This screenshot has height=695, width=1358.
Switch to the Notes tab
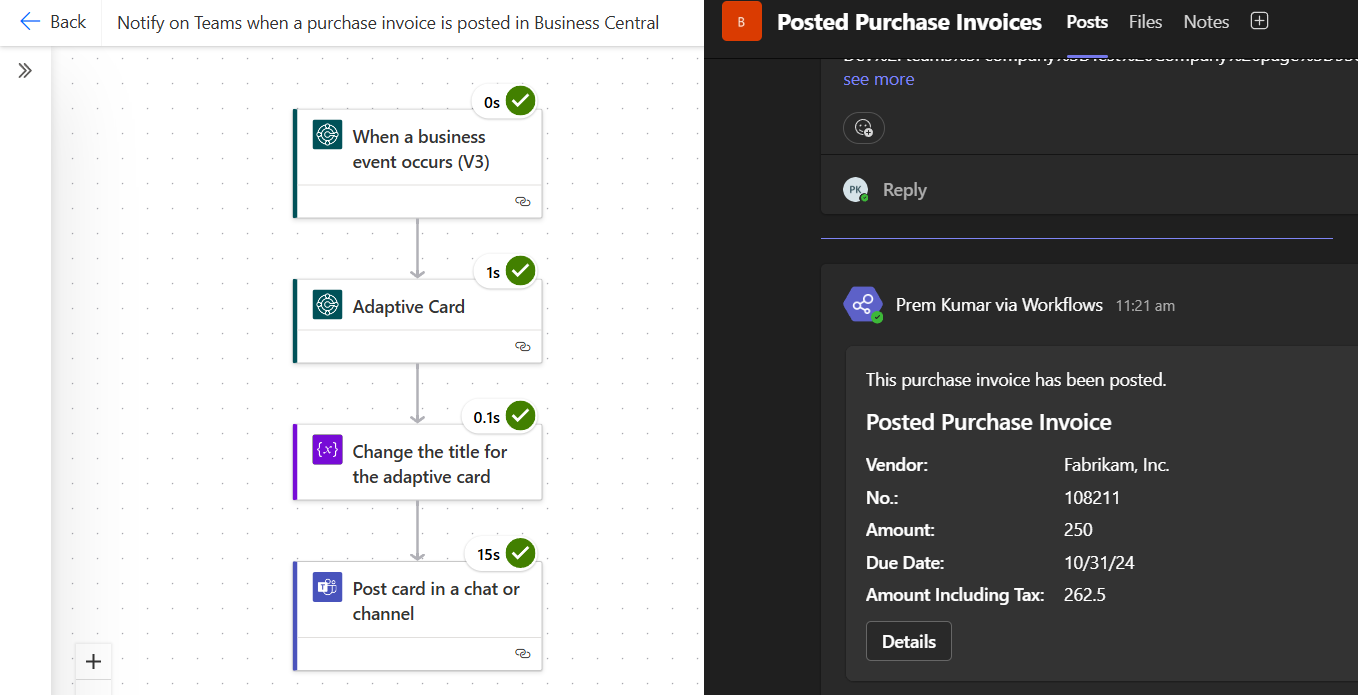click(1206, 22)
